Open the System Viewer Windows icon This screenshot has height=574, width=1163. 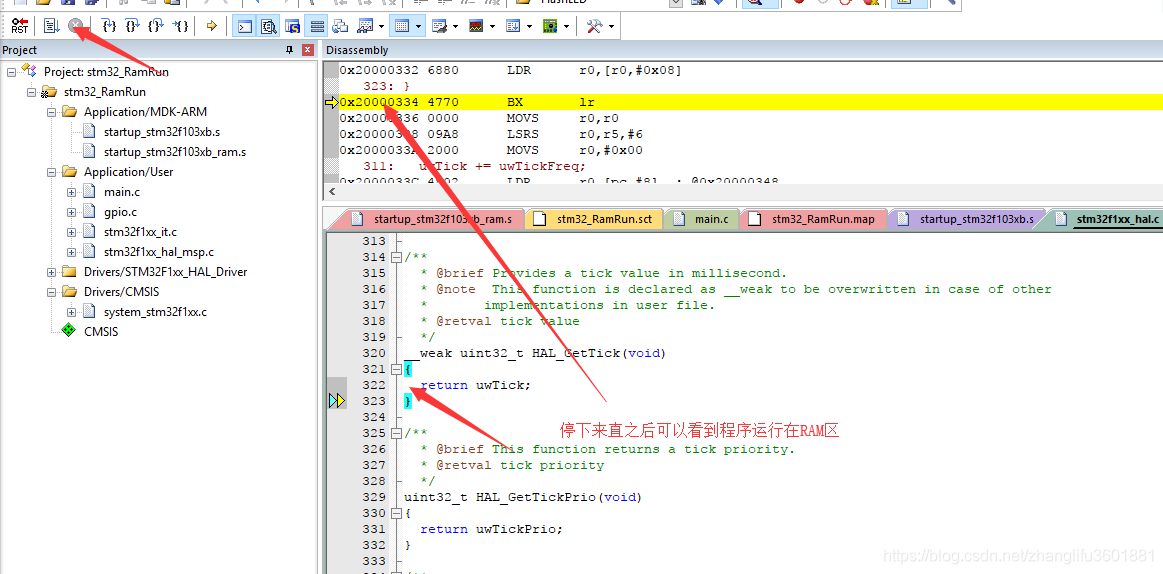(550, 27)
